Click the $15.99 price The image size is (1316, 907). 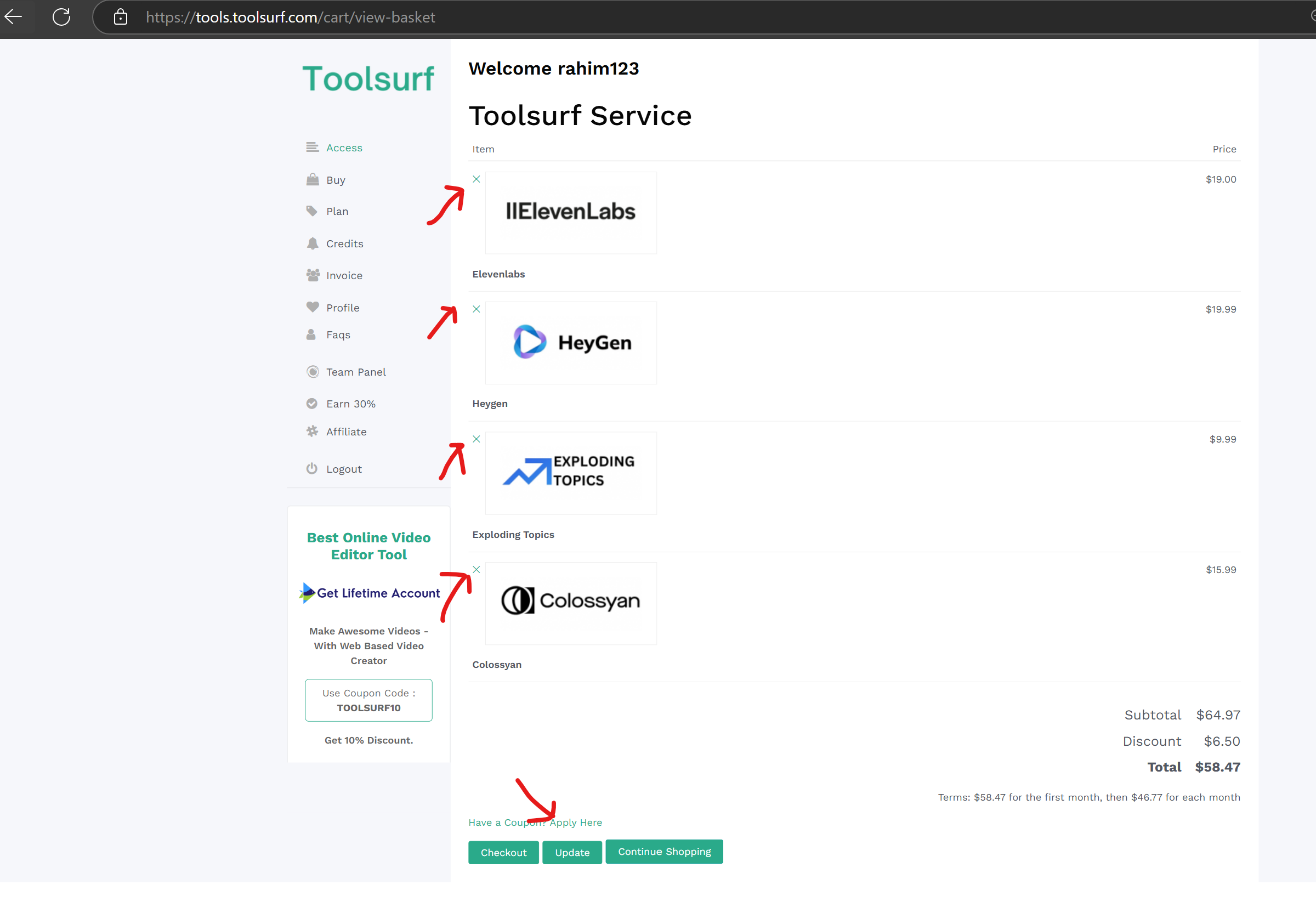point(1221,569)
